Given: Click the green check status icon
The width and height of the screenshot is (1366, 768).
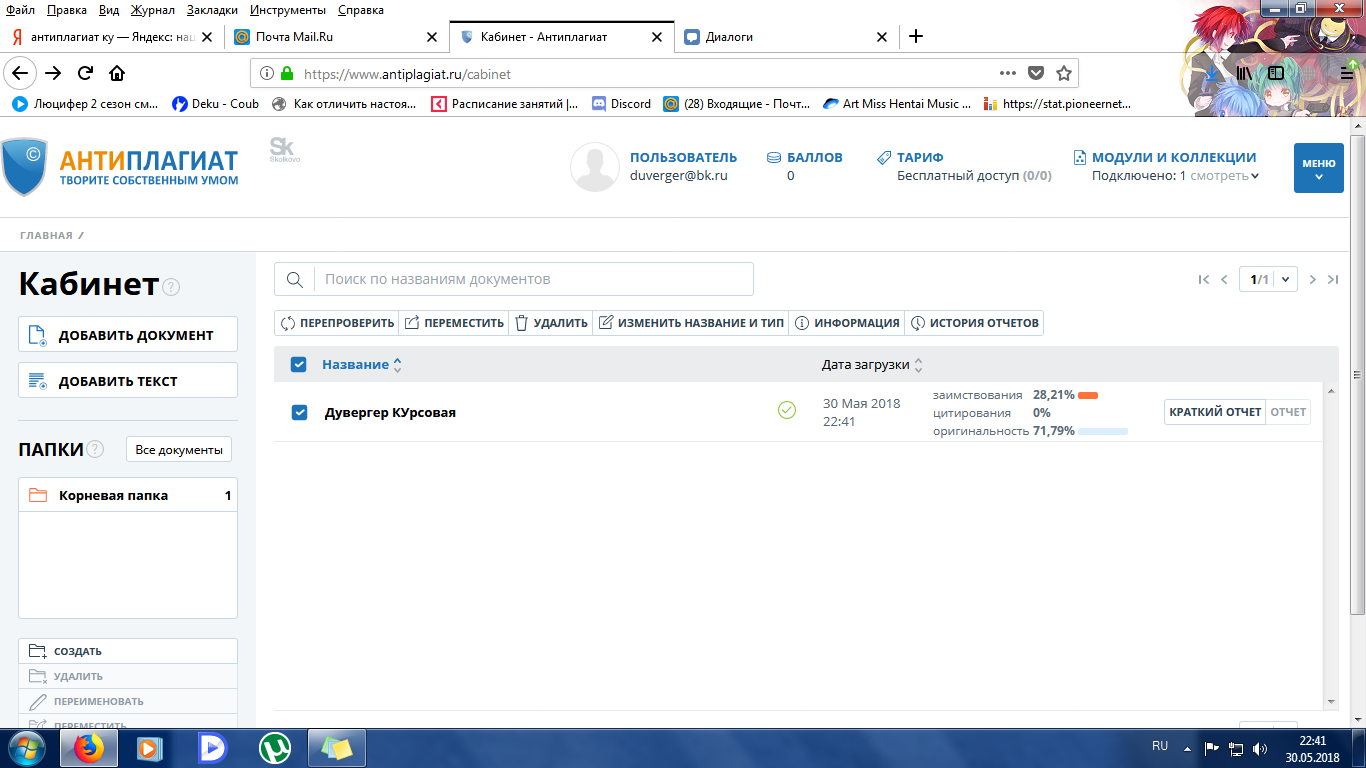Looking at the screenshot, I should (787, 410).
